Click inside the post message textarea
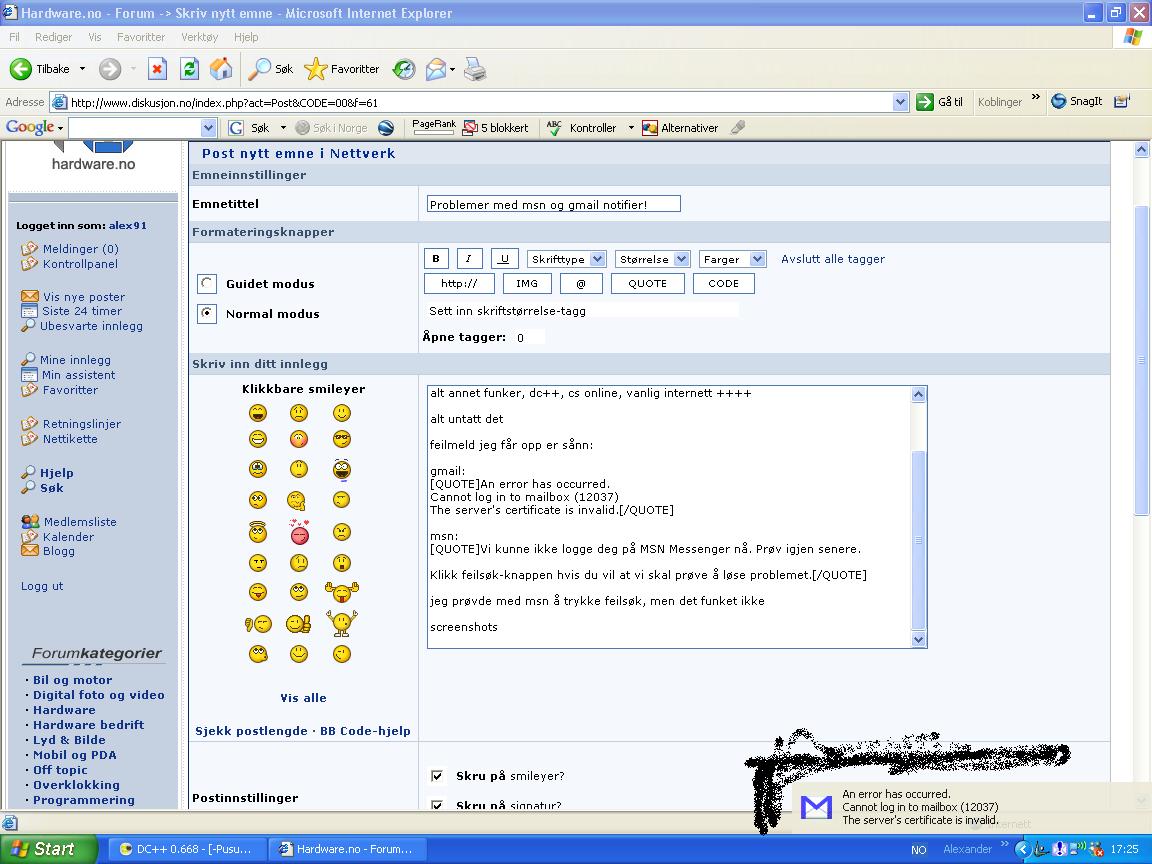 pyautogui.click(x=669, y=516)
